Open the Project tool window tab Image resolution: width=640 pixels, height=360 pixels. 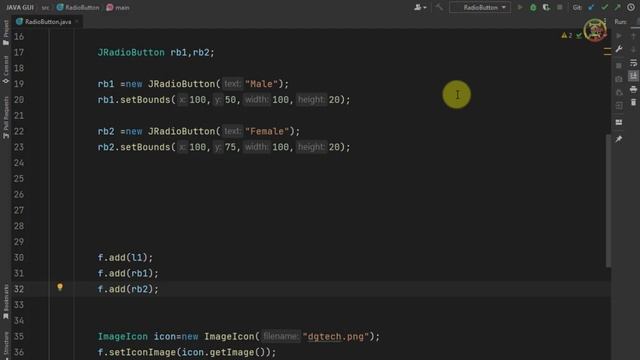pos(6,33)
